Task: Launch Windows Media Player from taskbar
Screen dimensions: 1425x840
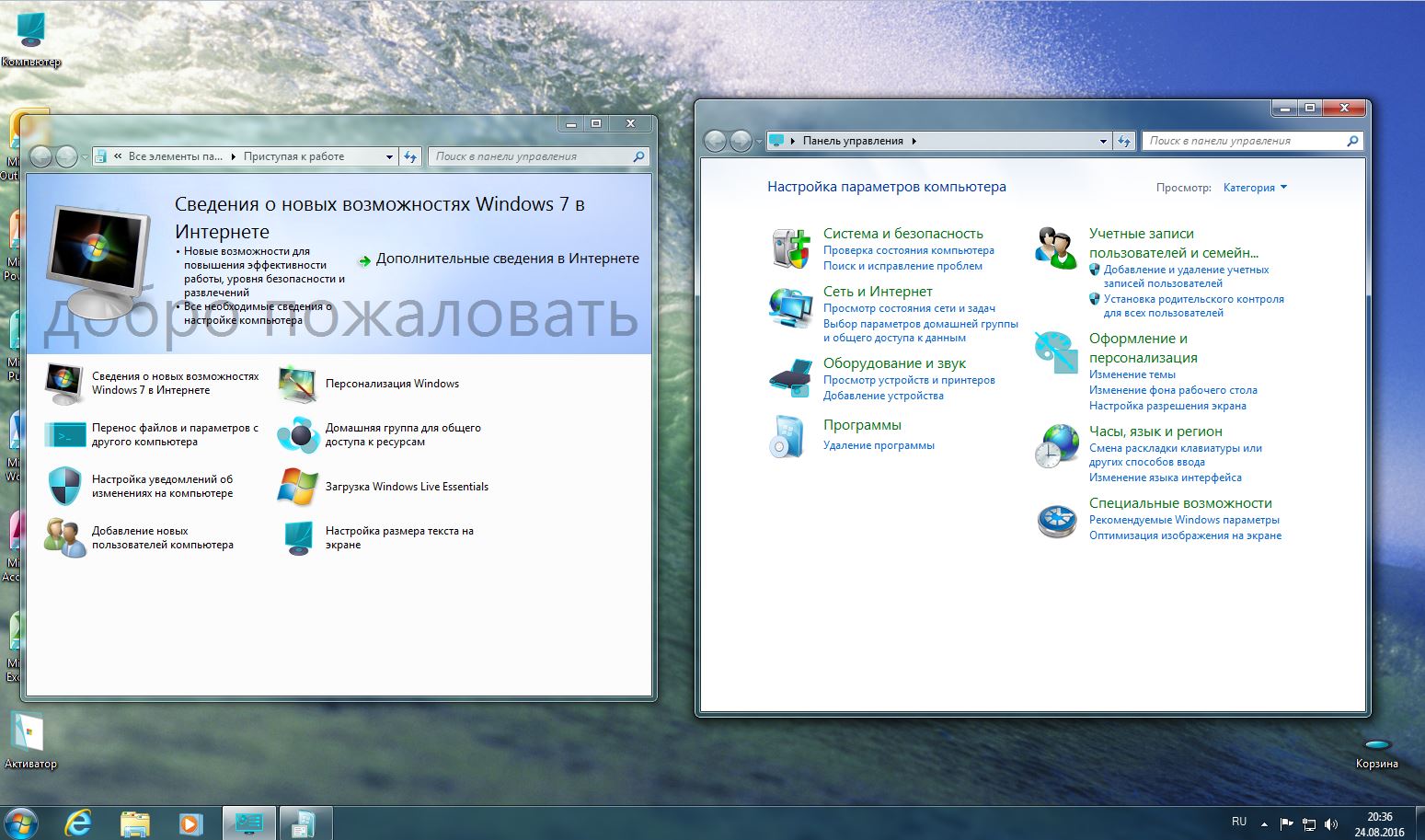Action: click(191, 823)
